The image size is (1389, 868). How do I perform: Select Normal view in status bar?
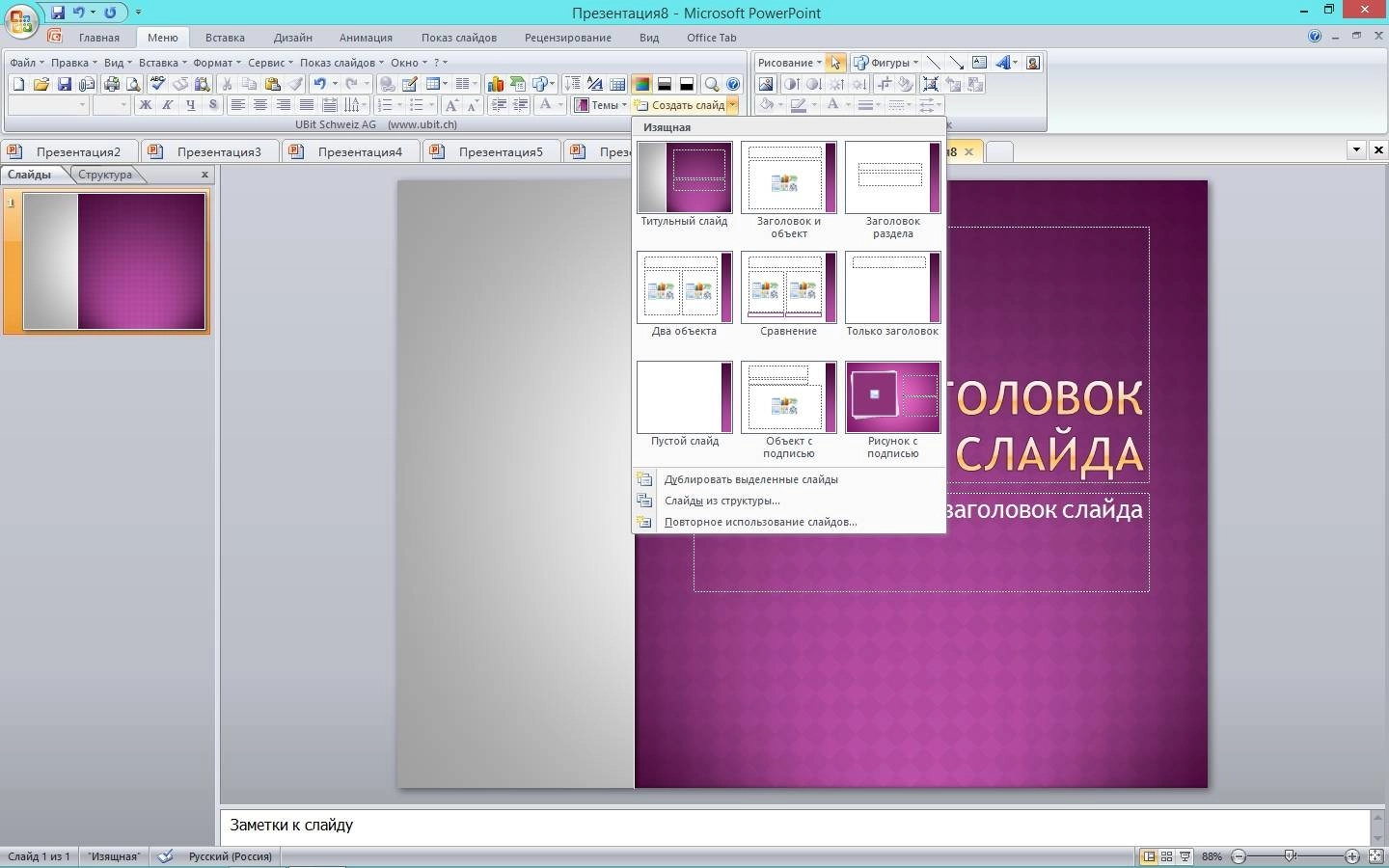[1148, 856]
